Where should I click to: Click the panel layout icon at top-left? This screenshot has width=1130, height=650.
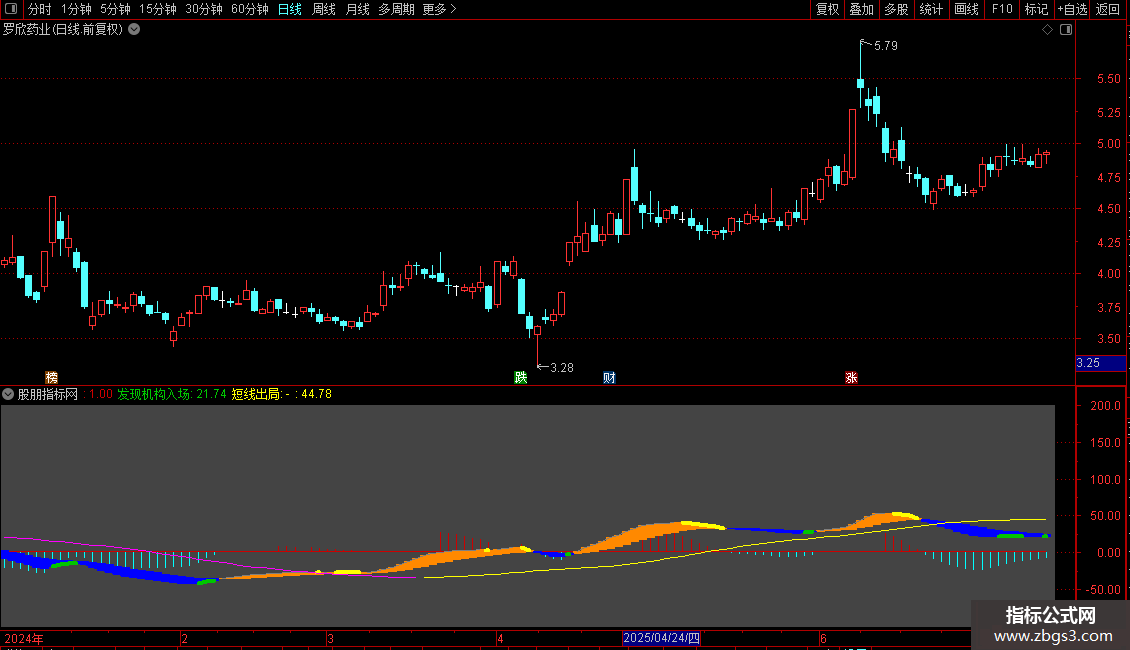(x=11, y=9)
